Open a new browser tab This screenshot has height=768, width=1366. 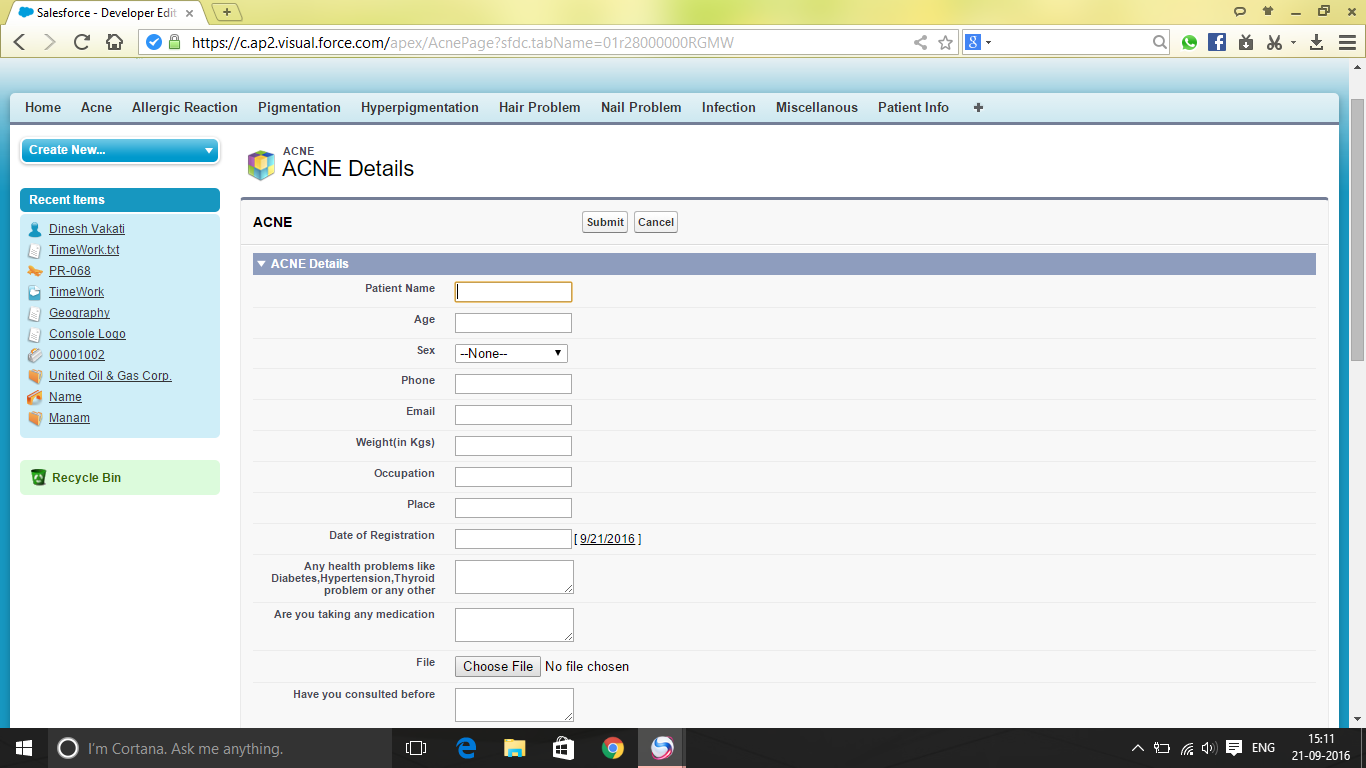click(x=228, y=12)
